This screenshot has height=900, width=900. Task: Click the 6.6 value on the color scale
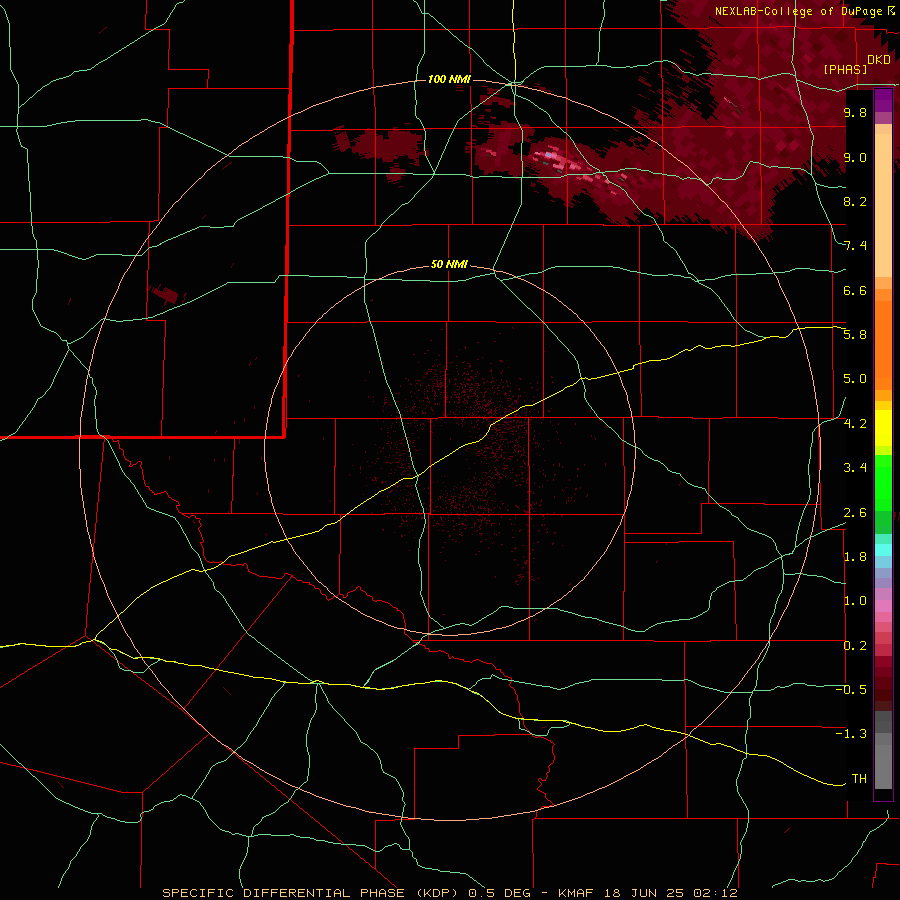855,290
